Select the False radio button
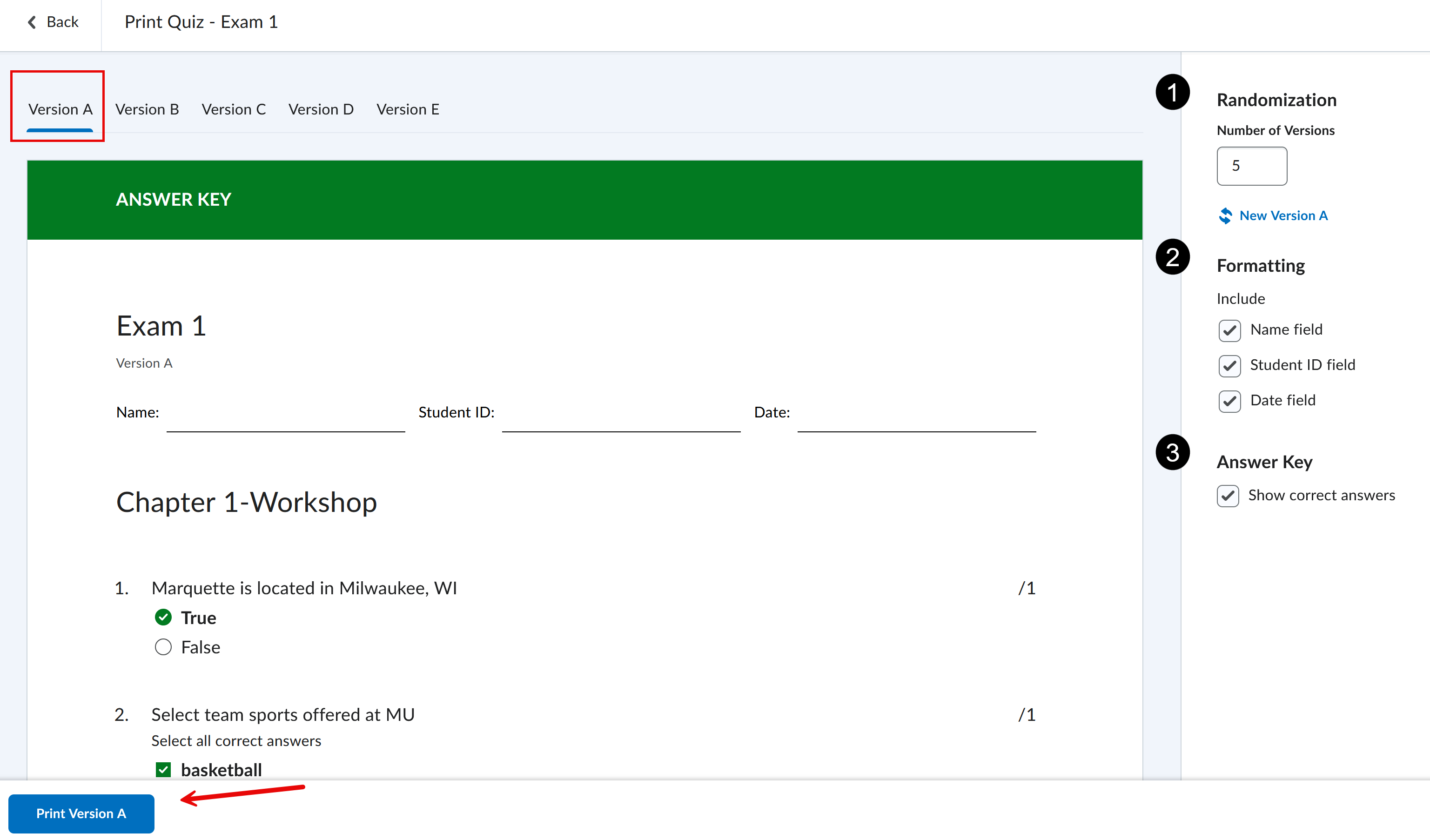 click(163, 647)
